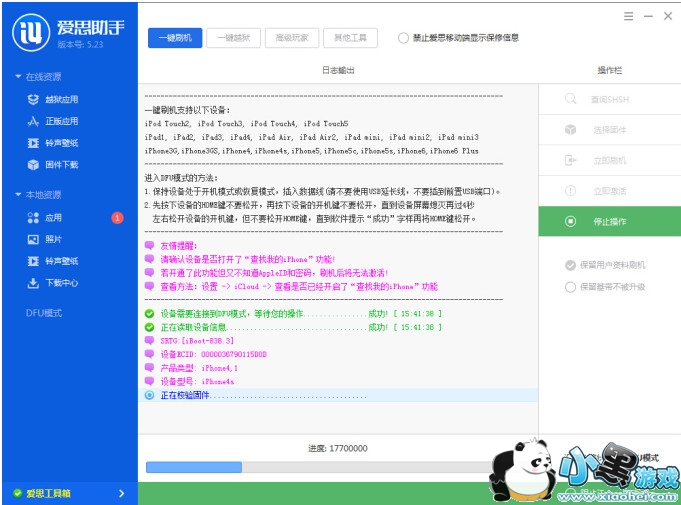Open the 爱思工具箱 label at the sidebar bottom
Viewport: 681px width, 505px height.
click(48, 493)
